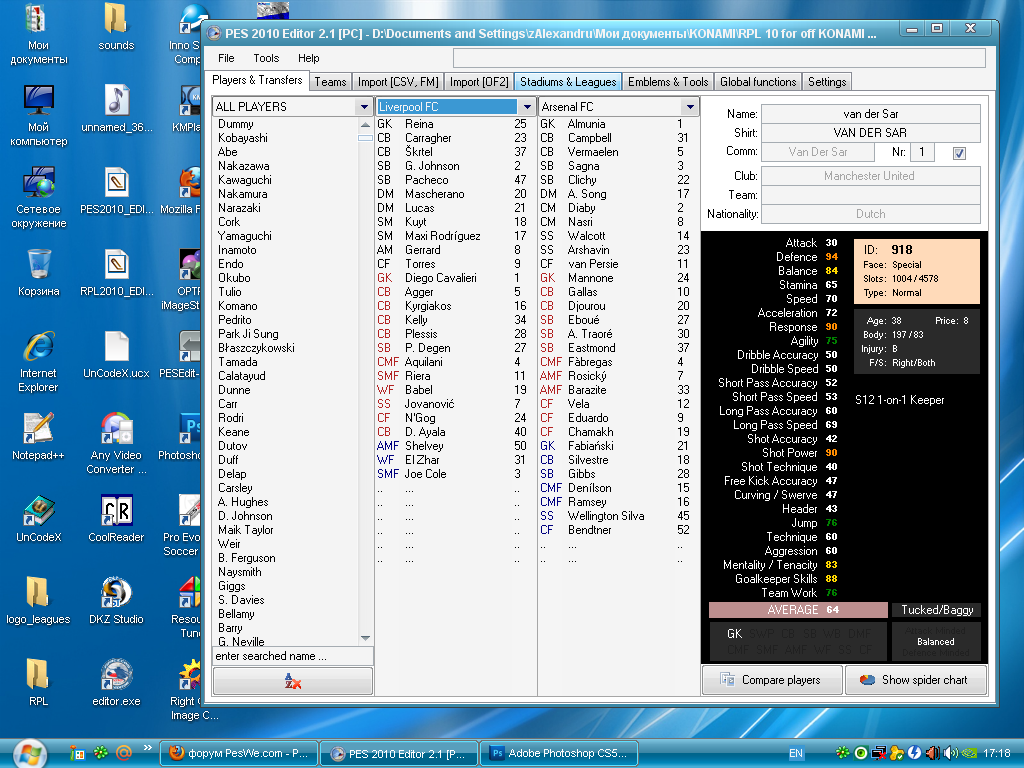
Task: Open the 'Корзина' recycle bin
Action: 39,274
